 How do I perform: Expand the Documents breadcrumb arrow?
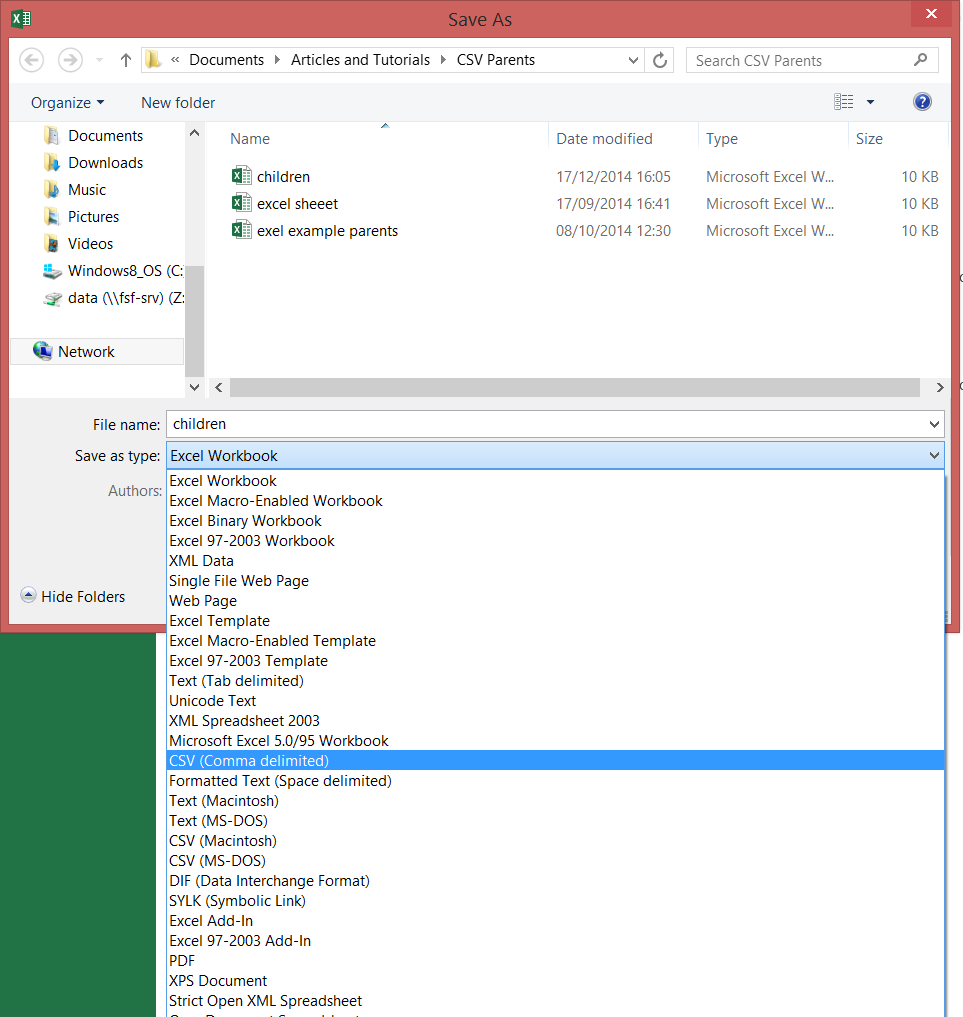[x=278, y=60]
